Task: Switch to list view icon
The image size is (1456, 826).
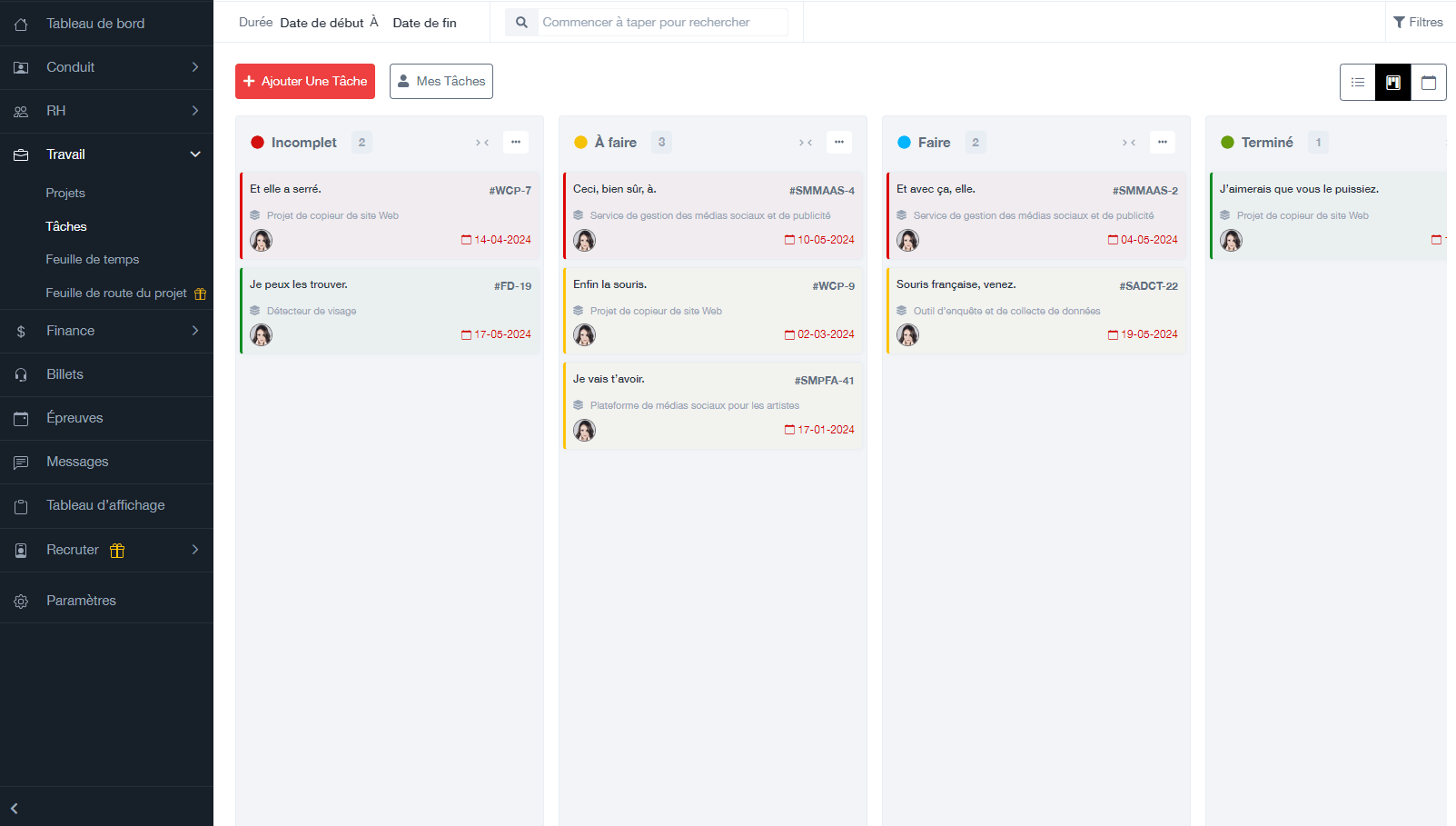Action: click(1358, 83)
